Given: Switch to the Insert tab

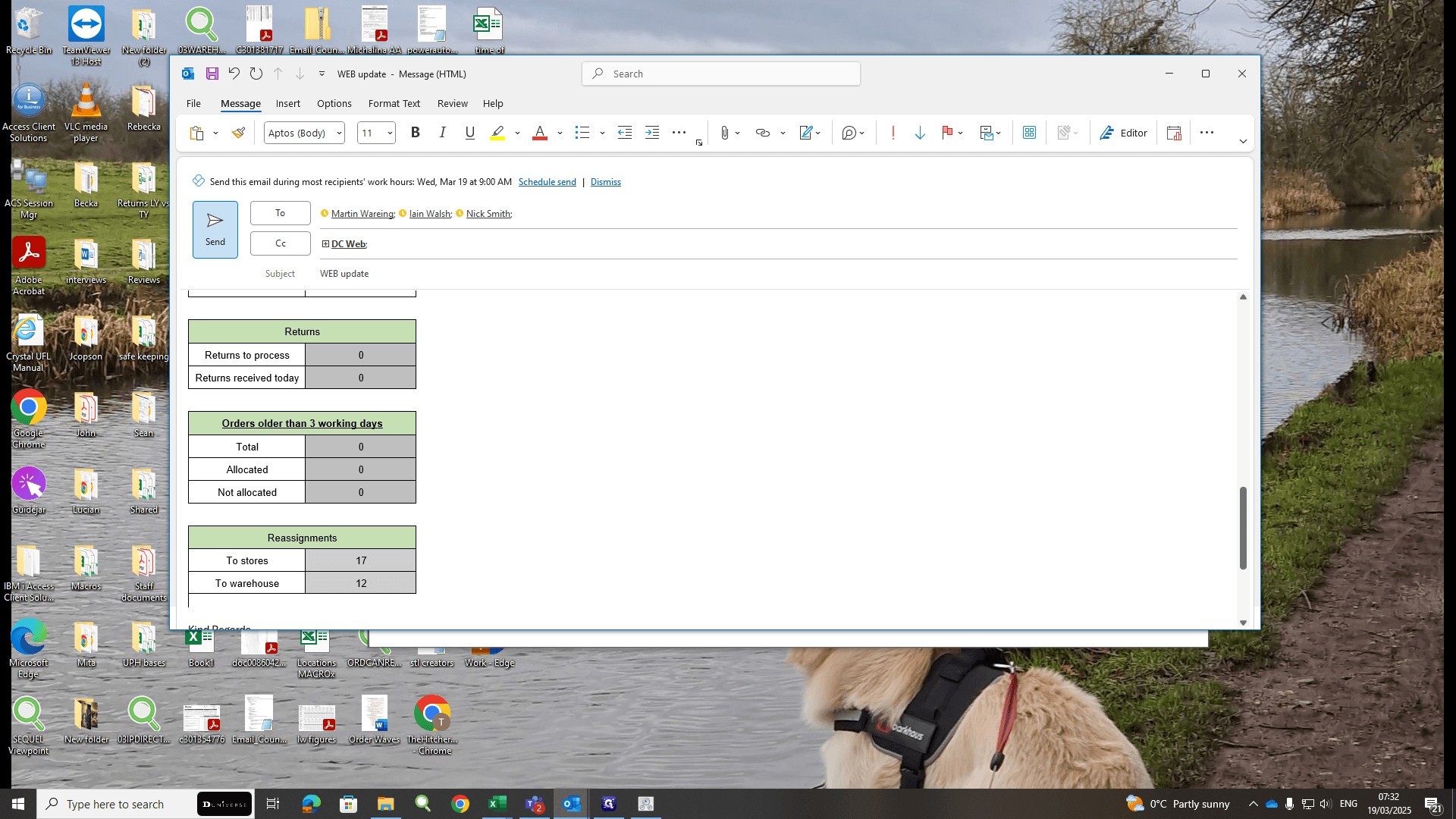Looking at the screenshot, I should pos(288,104).
